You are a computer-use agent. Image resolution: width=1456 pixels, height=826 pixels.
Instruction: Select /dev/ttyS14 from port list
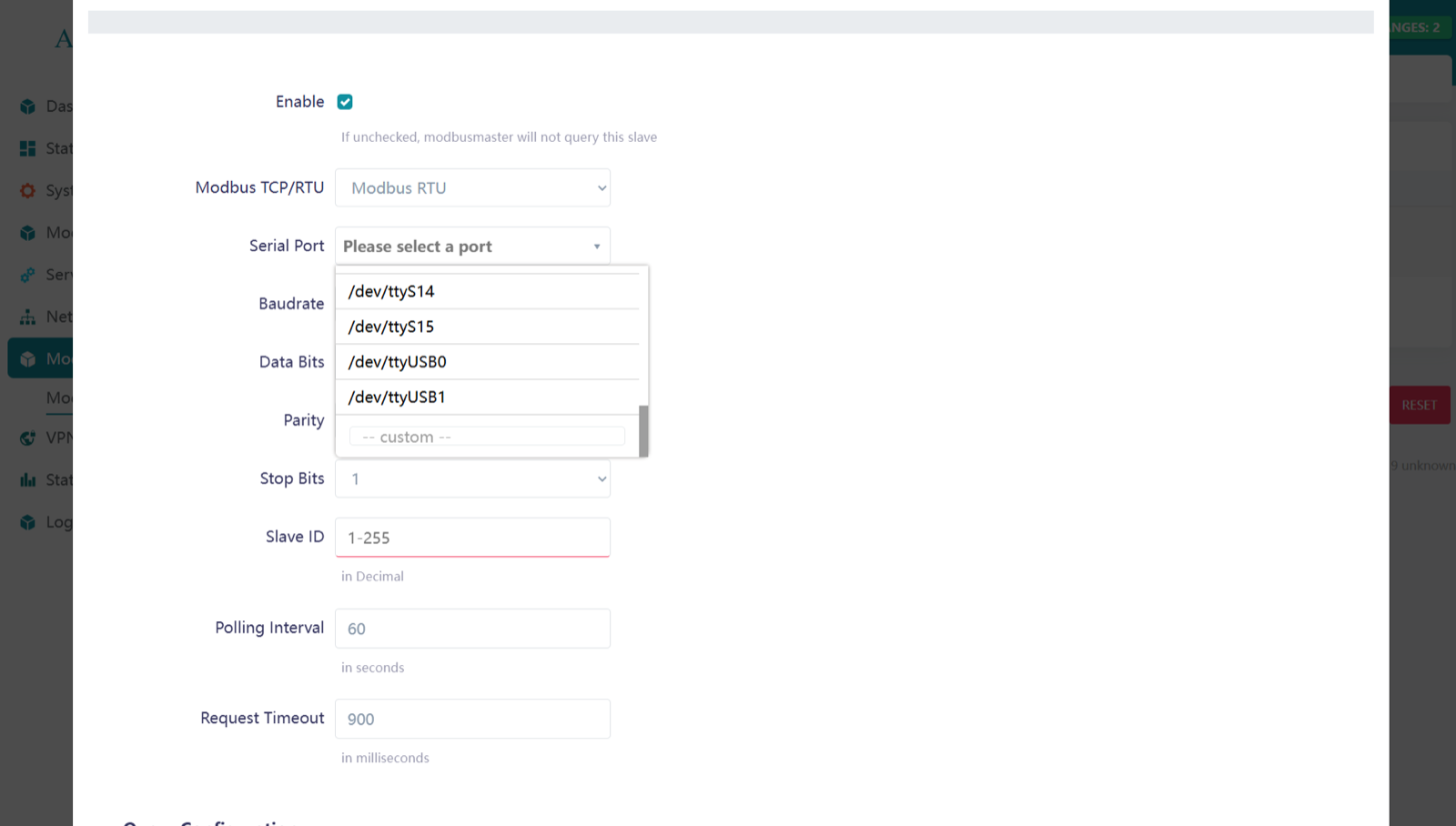coord(488,291)
